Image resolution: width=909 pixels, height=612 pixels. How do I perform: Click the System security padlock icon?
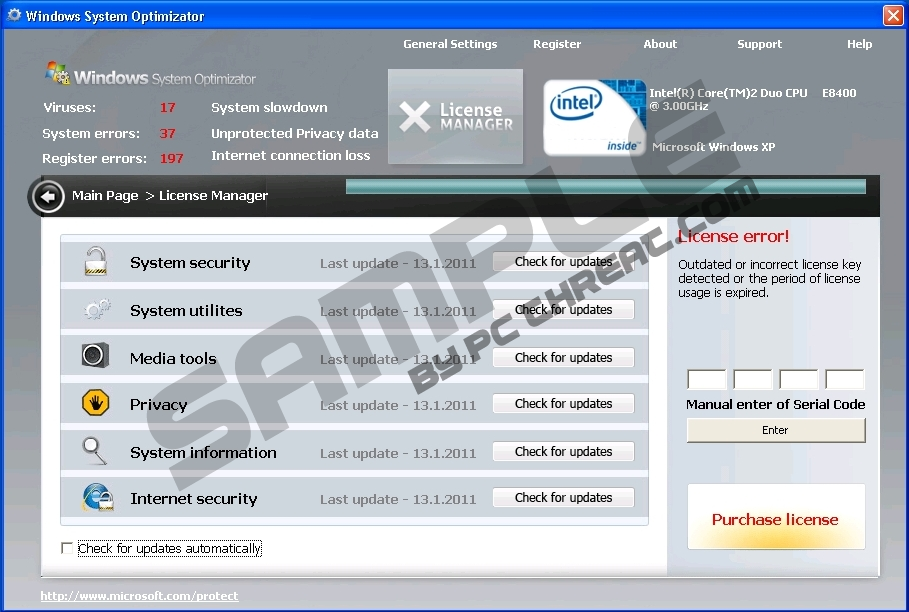coord(96,261)
